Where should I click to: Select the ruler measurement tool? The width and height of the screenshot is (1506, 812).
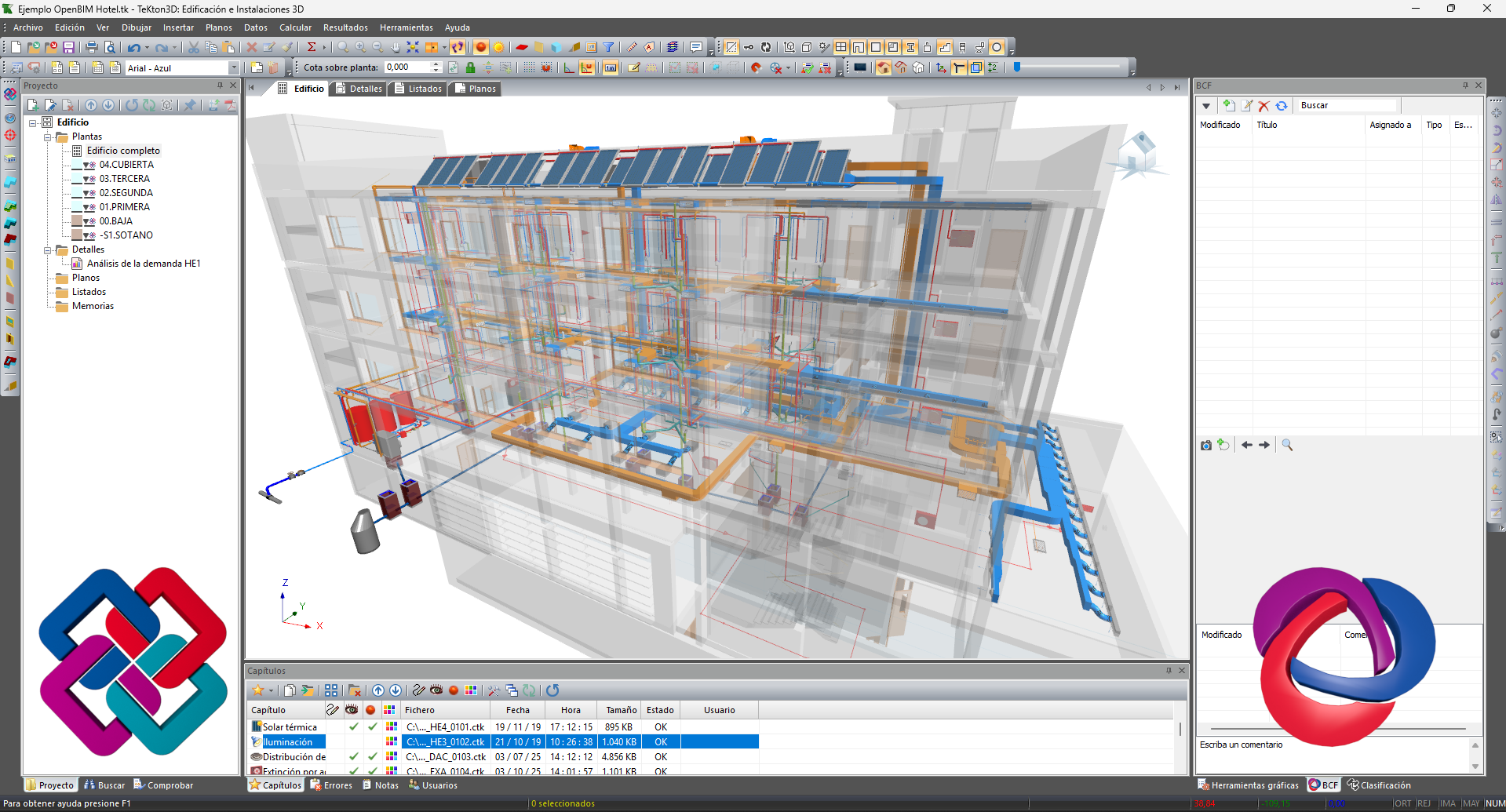point(632,47)
